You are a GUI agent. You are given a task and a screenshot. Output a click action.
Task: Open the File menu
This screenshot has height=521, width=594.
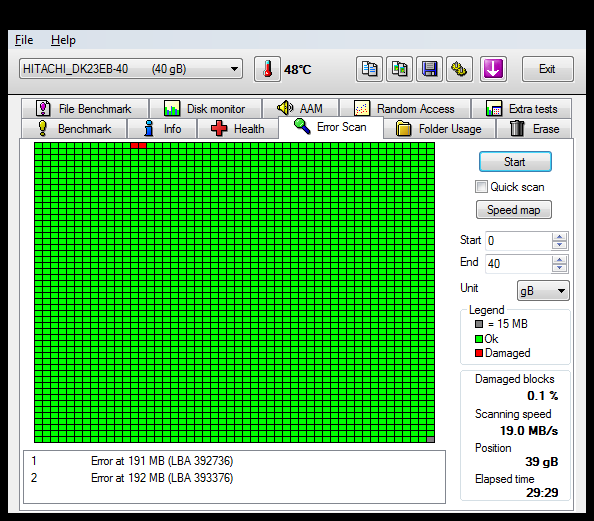point(24,40)
